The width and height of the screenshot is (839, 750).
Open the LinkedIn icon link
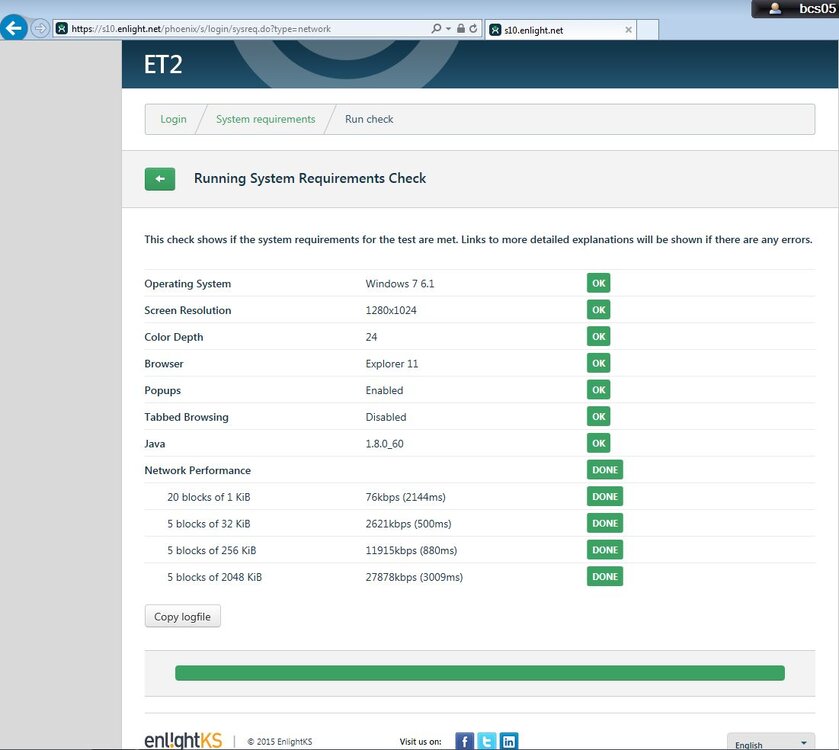pyautogui.click(x=509, y=741)
